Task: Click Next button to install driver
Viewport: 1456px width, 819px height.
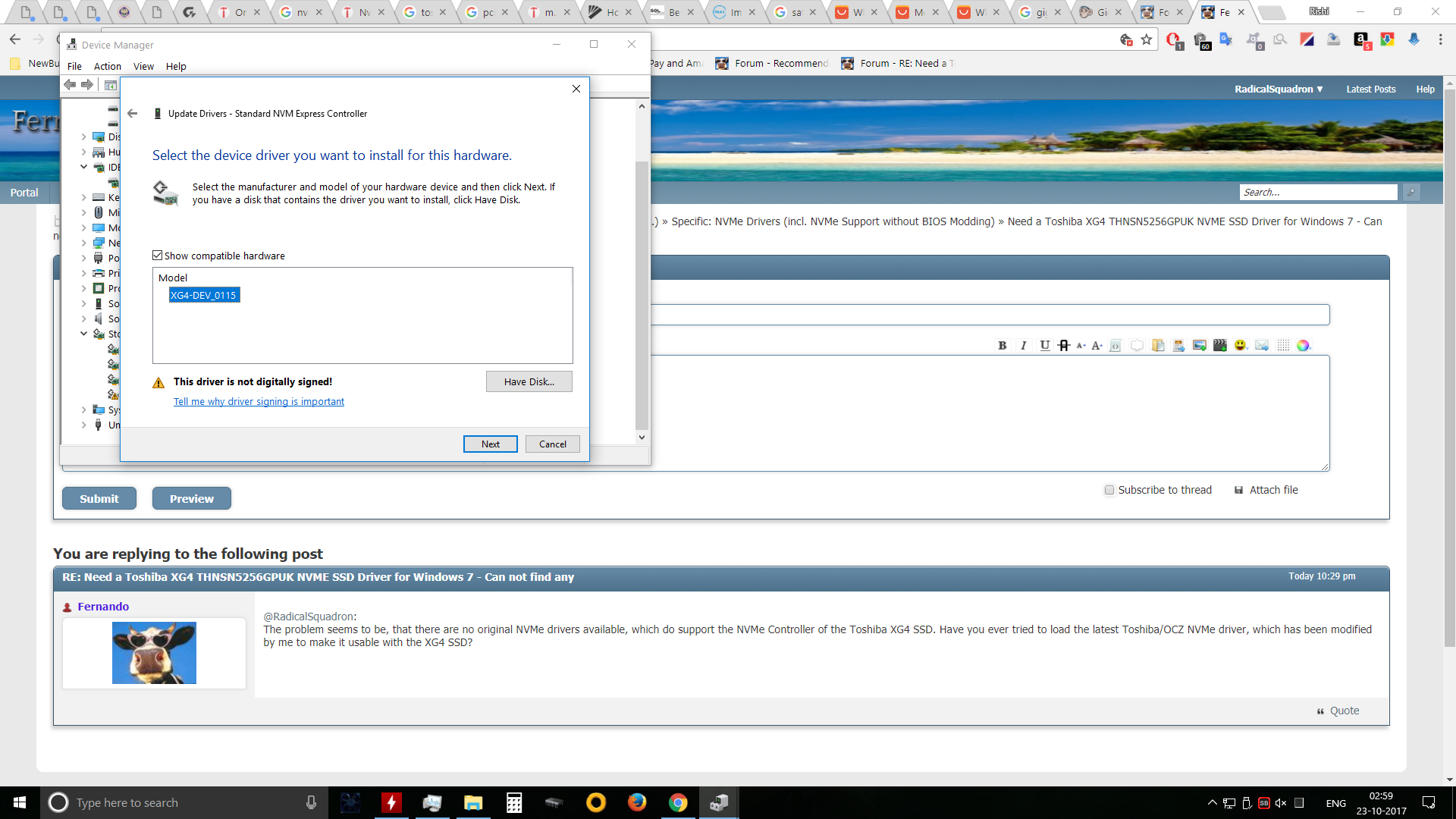Action: coord(490,444)
